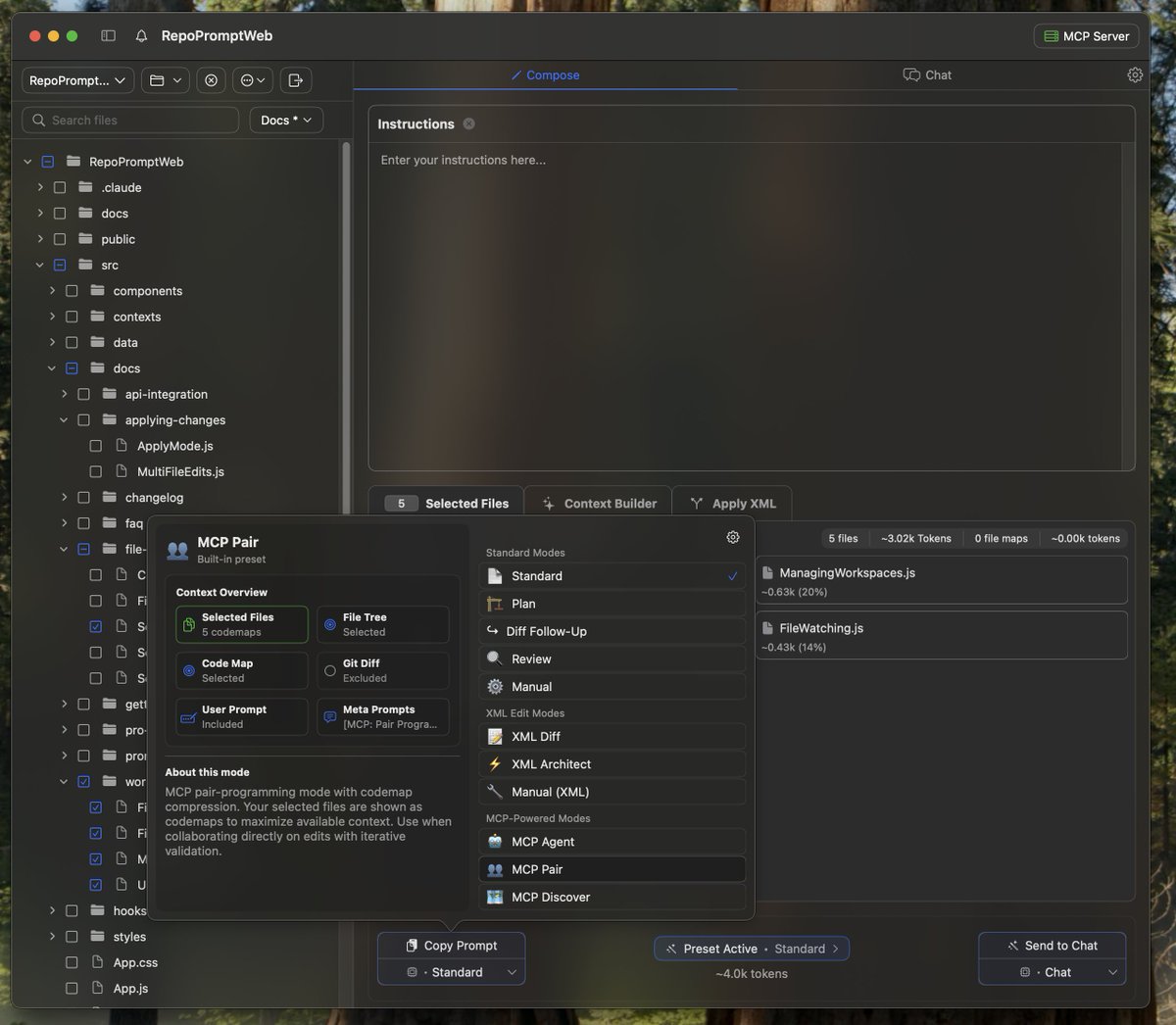Open the RepoPrompt workspace dropdown
Image resolution: width=1176 pixels, height=1025 pixels.
[x=78, y=80]
